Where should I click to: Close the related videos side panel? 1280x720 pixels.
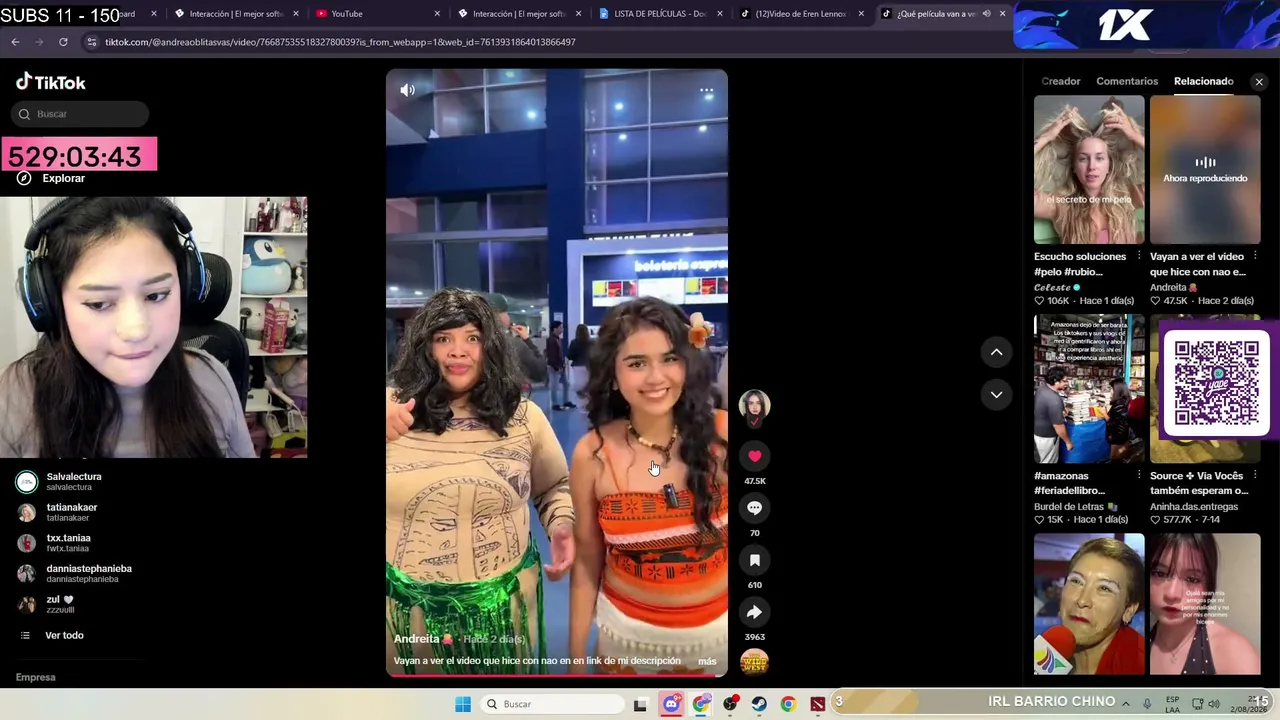pos(1259,82)
